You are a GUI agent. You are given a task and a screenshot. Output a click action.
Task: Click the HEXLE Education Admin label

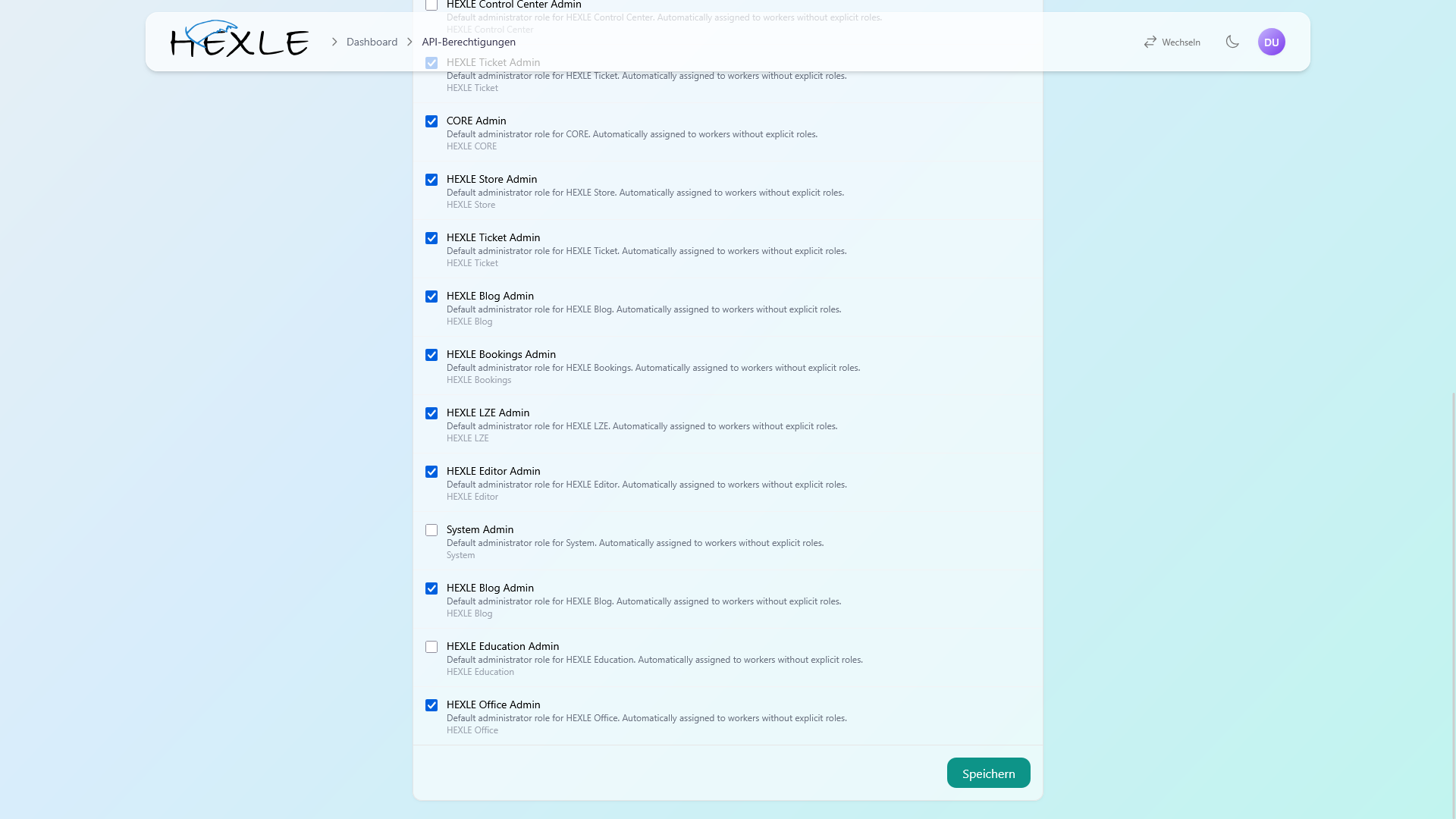coord(503,646)
